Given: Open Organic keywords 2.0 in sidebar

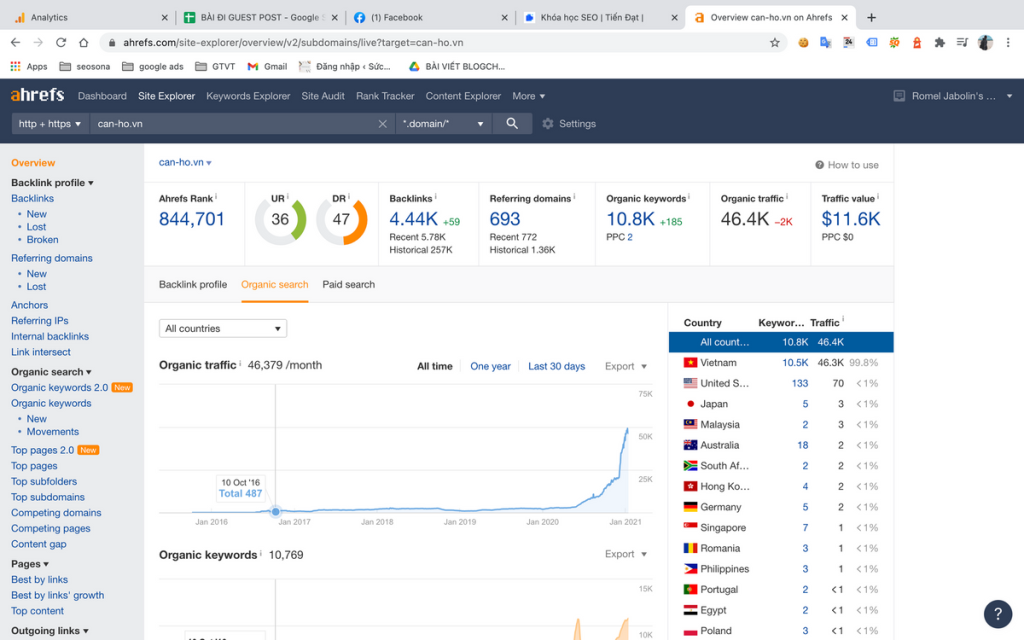Looking at the screenshot, I should [x=59, y=387].
